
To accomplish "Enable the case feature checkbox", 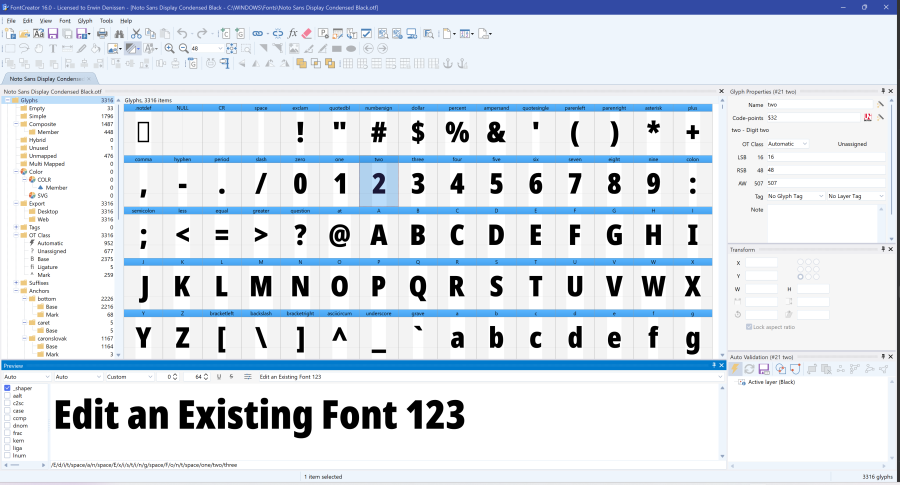I will 7,410.
